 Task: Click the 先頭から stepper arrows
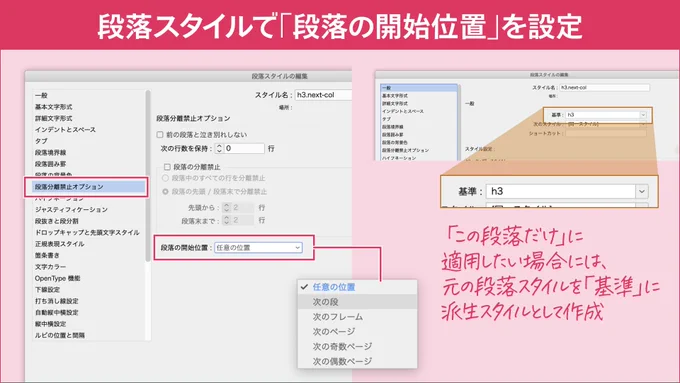pos(226,208)
